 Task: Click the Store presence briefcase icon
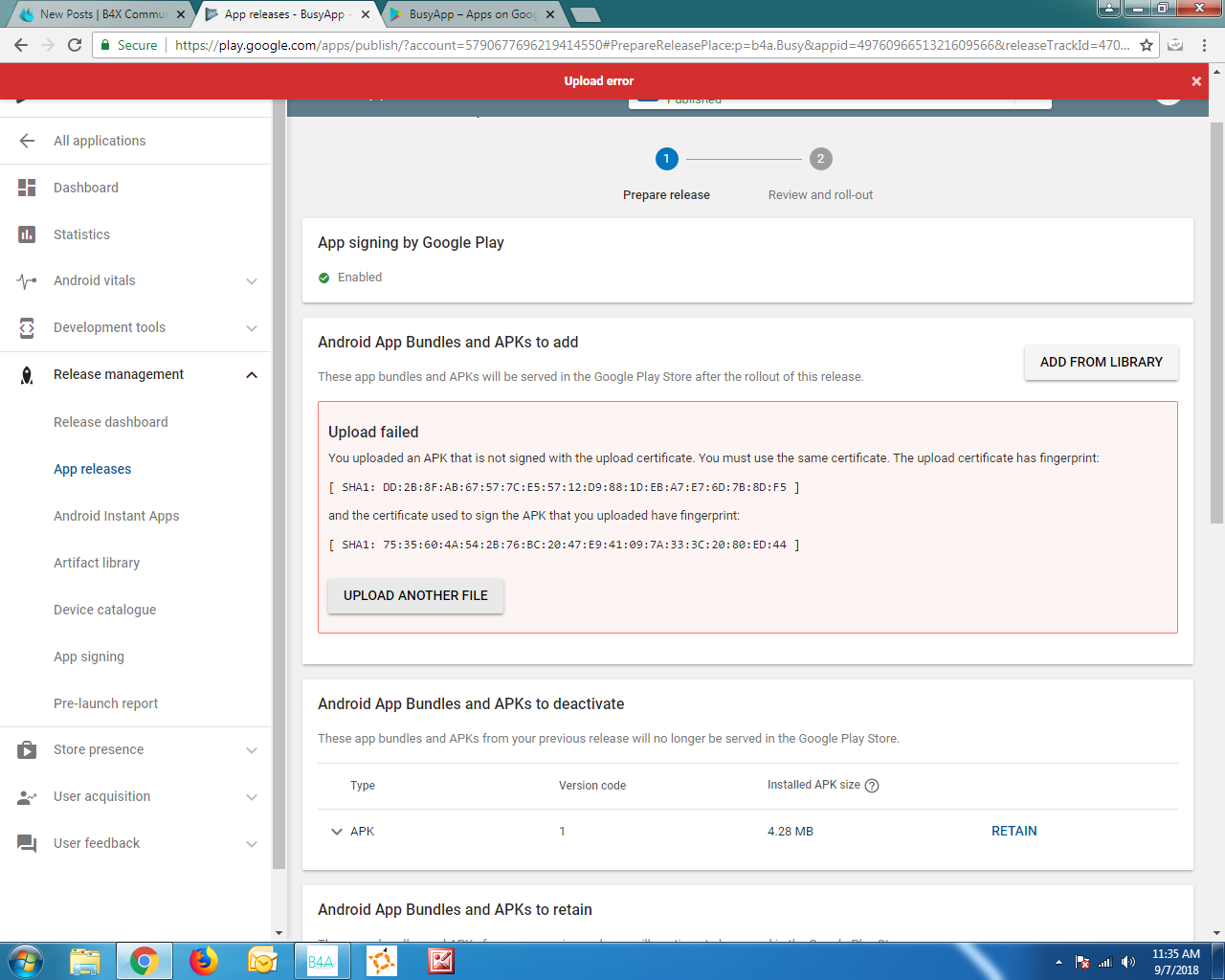click(27, 750)
